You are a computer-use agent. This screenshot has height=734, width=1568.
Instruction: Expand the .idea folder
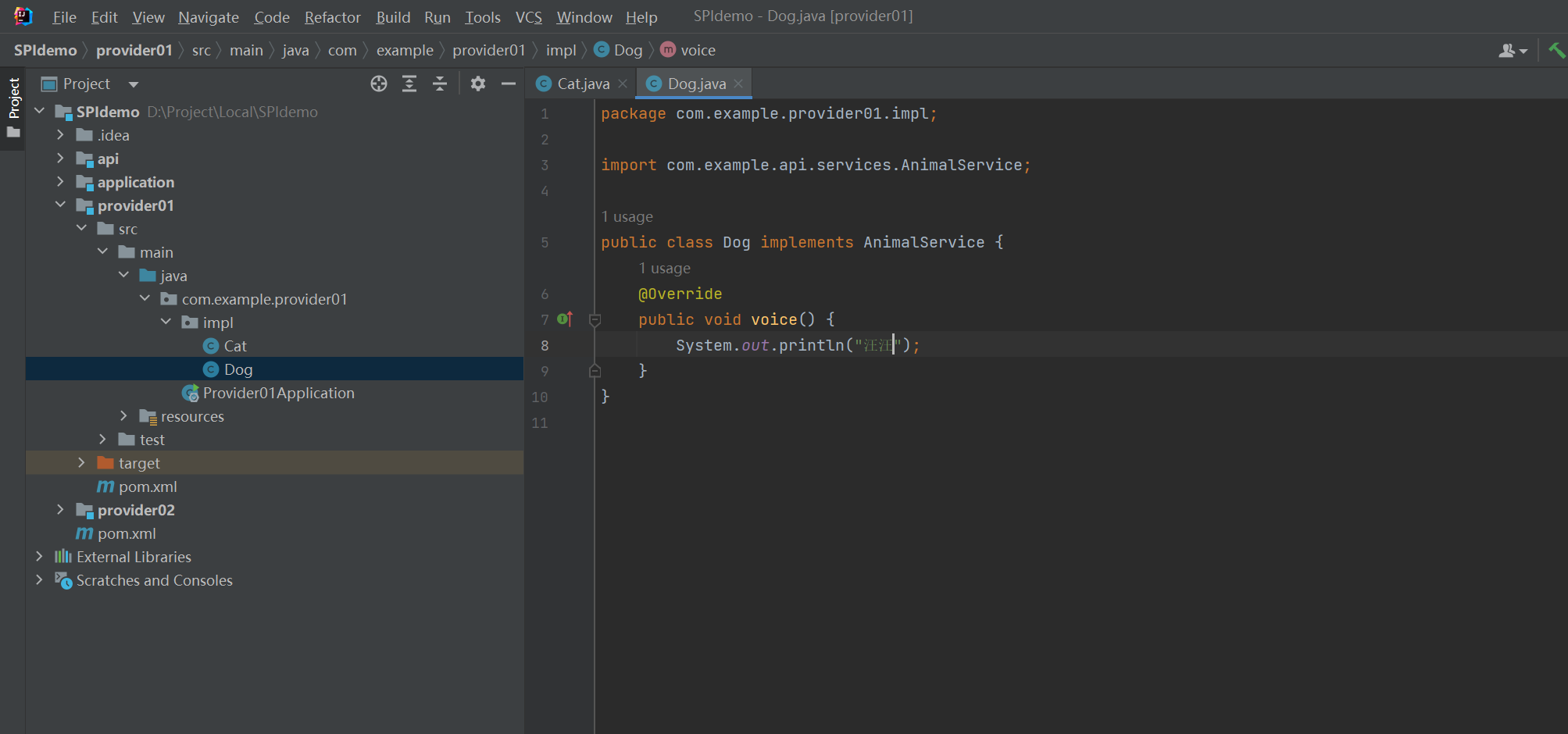[60, 134]
